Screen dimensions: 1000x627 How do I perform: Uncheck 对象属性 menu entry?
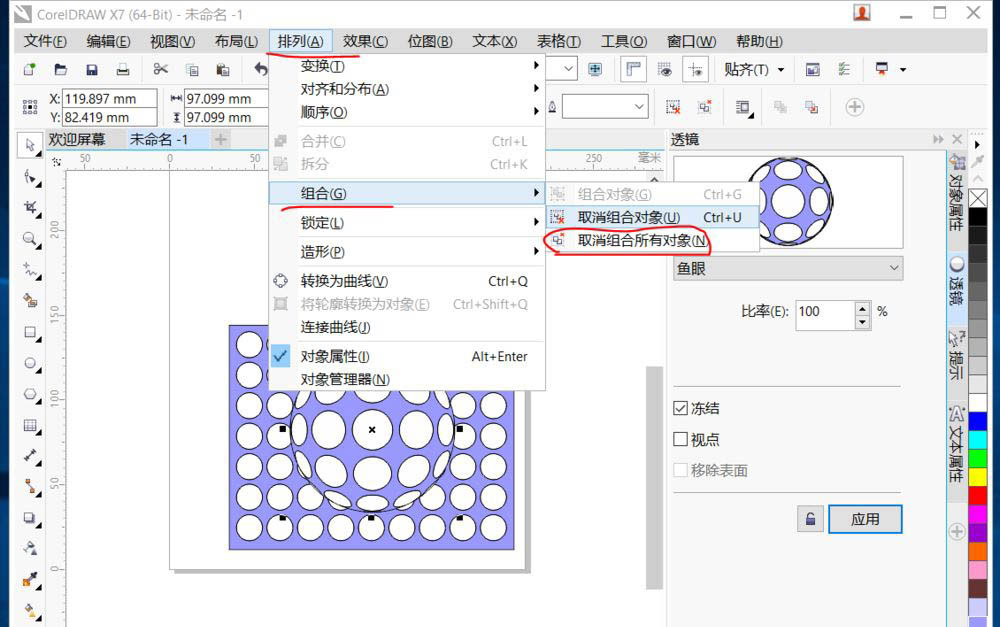pyautogui.click(x=335, y=356)
